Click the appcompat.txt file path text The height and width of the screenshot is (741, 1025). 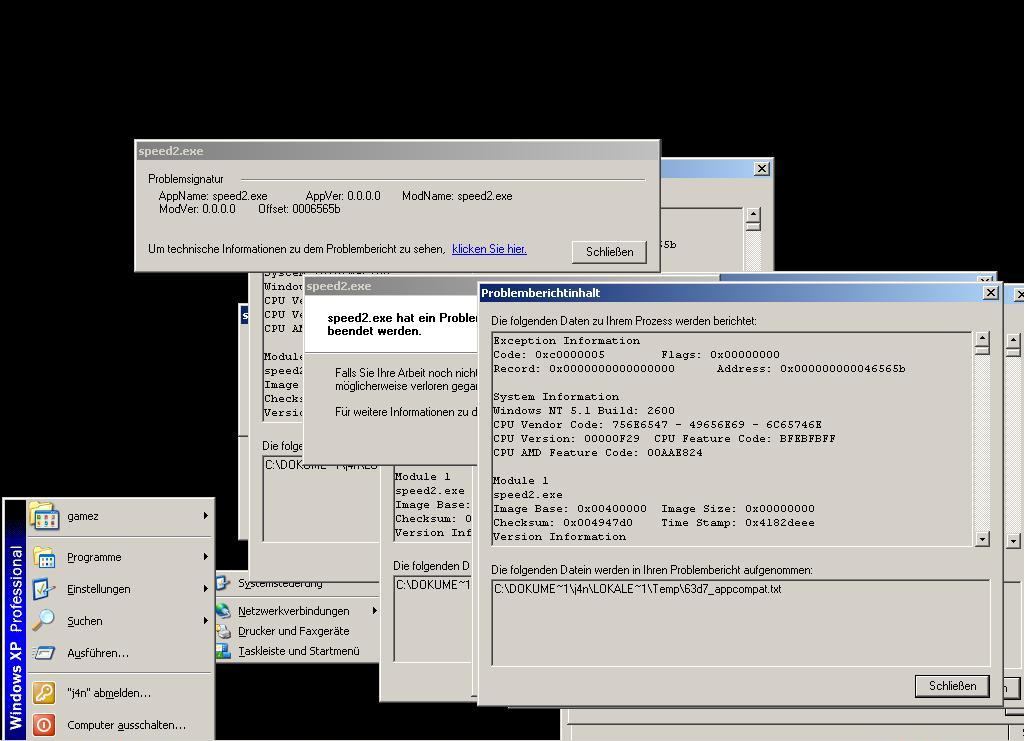[x=637, y=589]
